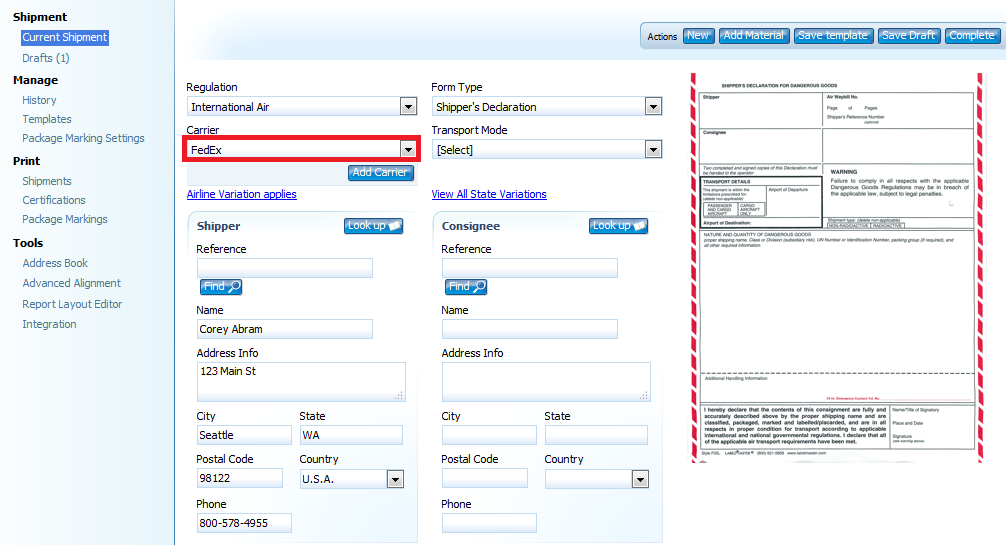Open the Shipper Country dropdown
This screenshot has width=1006, height=545.
click(395, 479)
